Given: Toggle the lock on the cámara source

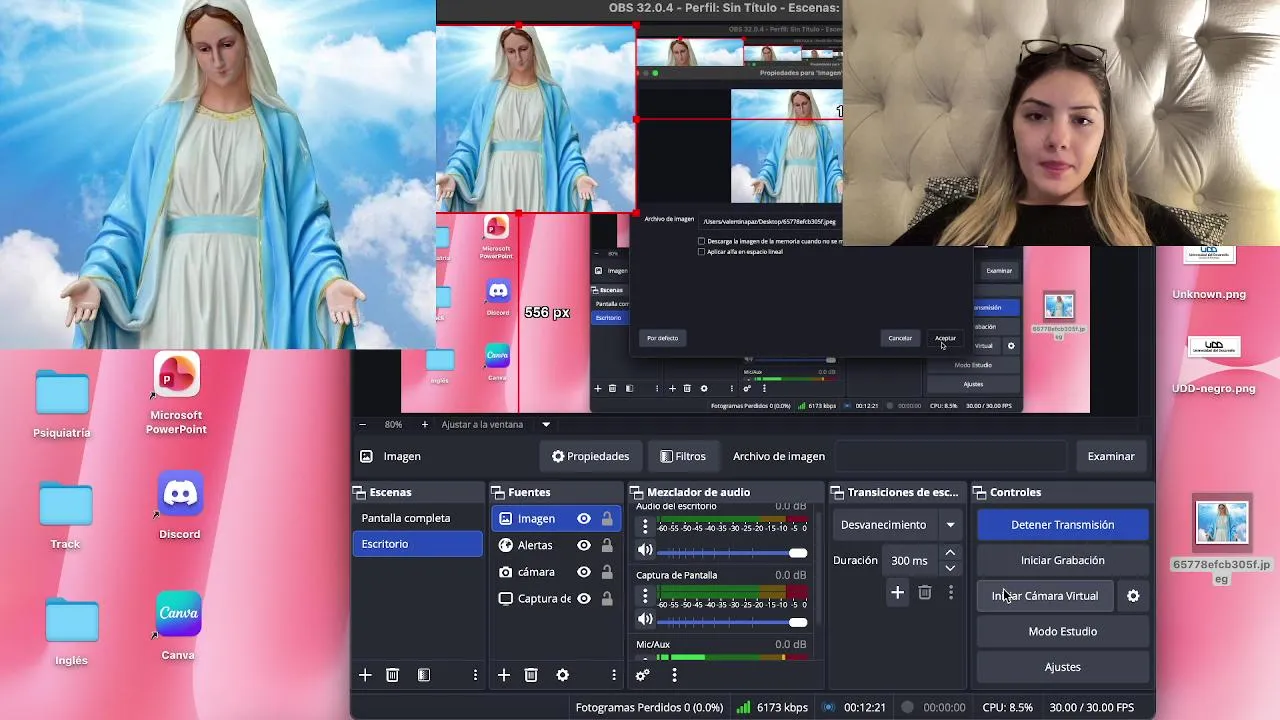Looking at the screenshot, I should pos(607,572).
